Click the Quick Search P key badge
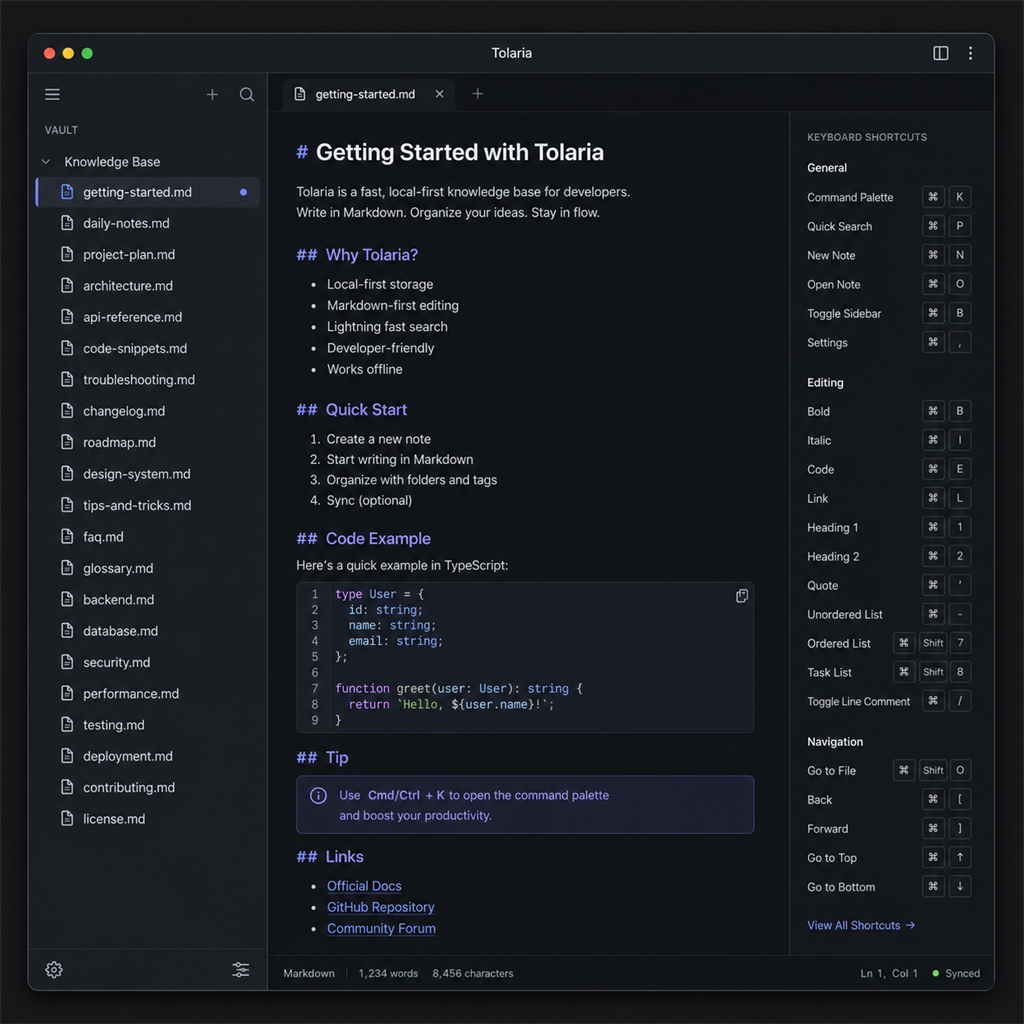The height and width of the screenshot is (1024, 1024). click(x=959, y=226)
